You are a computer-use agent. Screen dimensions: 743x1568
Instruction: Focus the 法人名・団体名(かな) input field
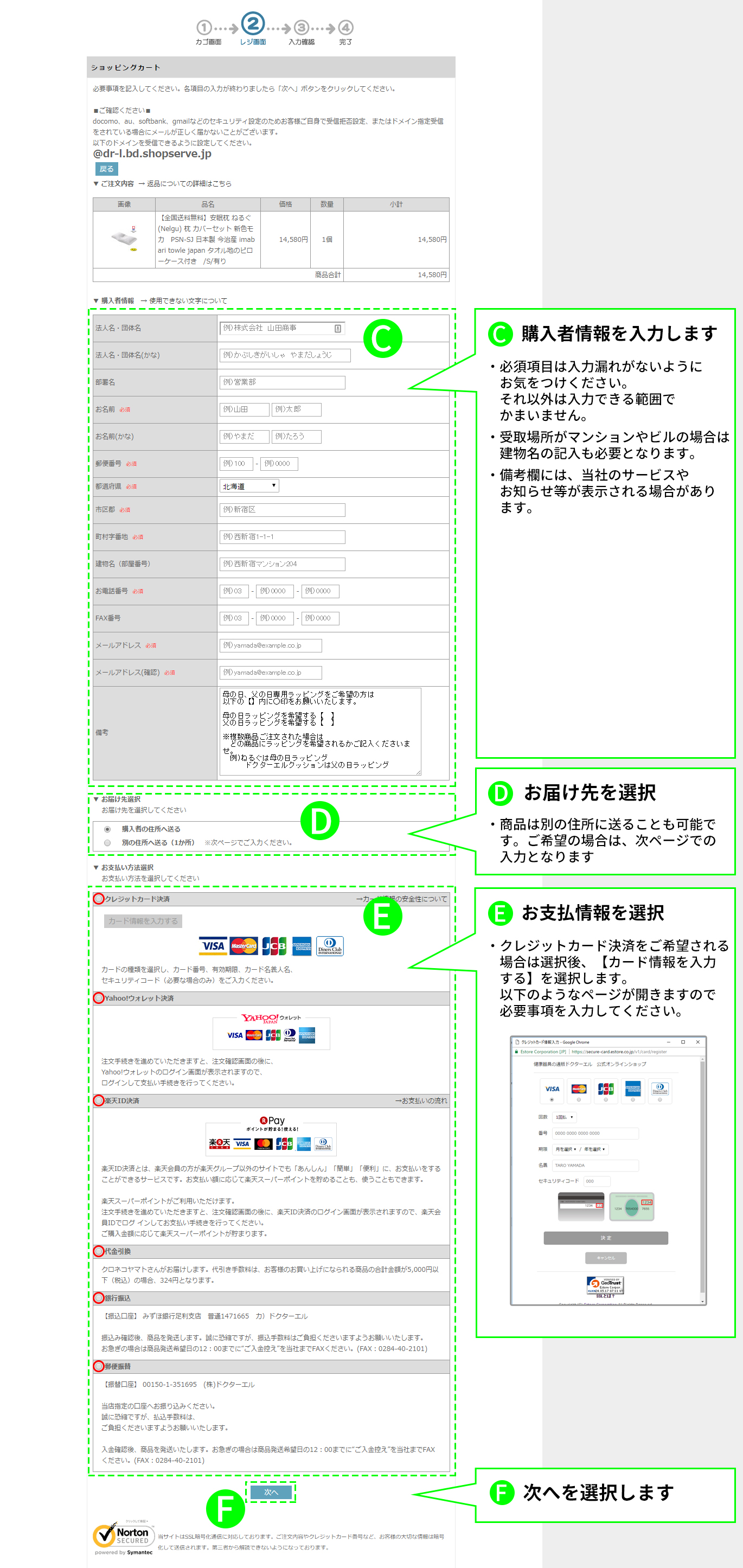point(285,355)
